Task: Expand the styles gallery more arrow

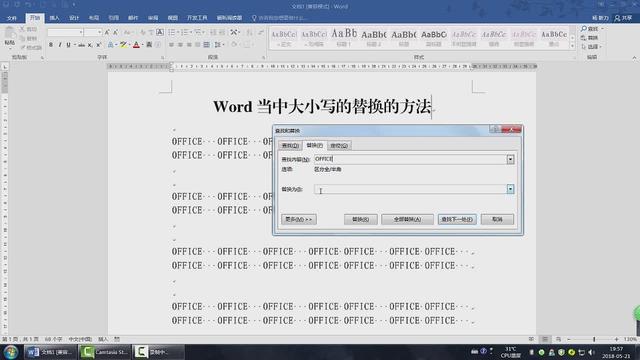Action: pos(572,47)
